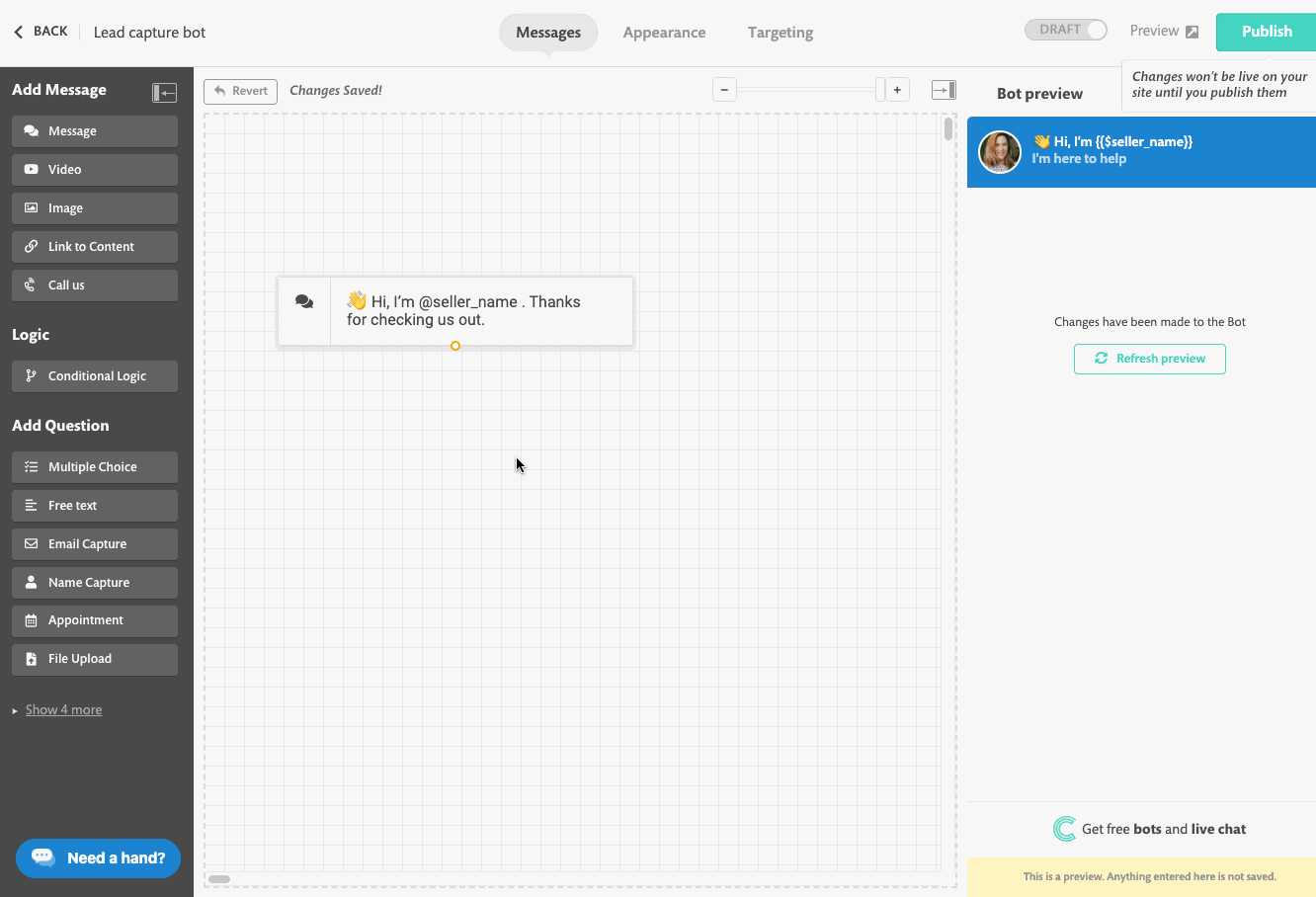Select the welcome message node on canvas

pos(464,310)
